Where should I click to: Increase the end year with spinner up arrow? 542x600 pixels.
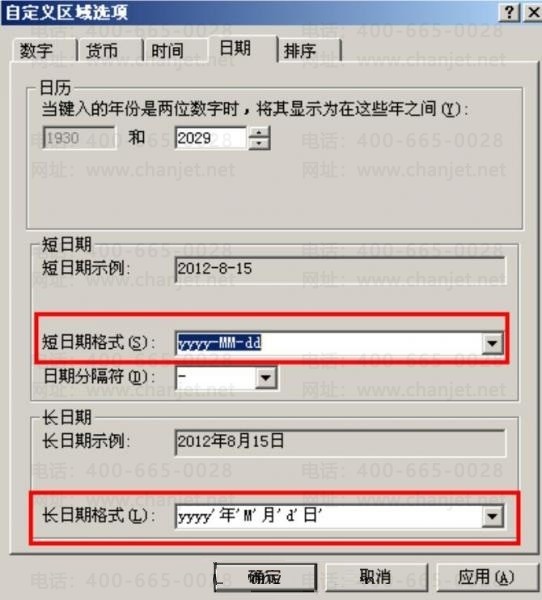(x=259, y=132)
